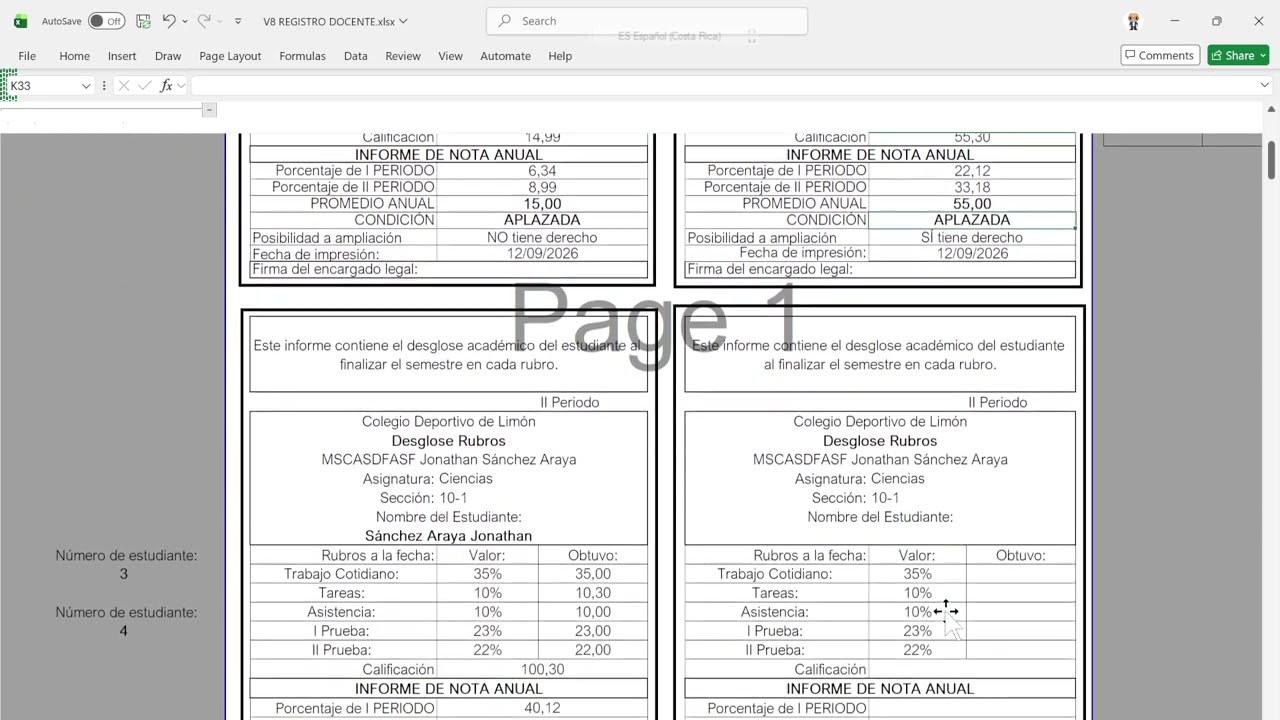This screenshot has height=720, width=1280.
Task: Open the user account profile picture
Action: pos(1133,21)
